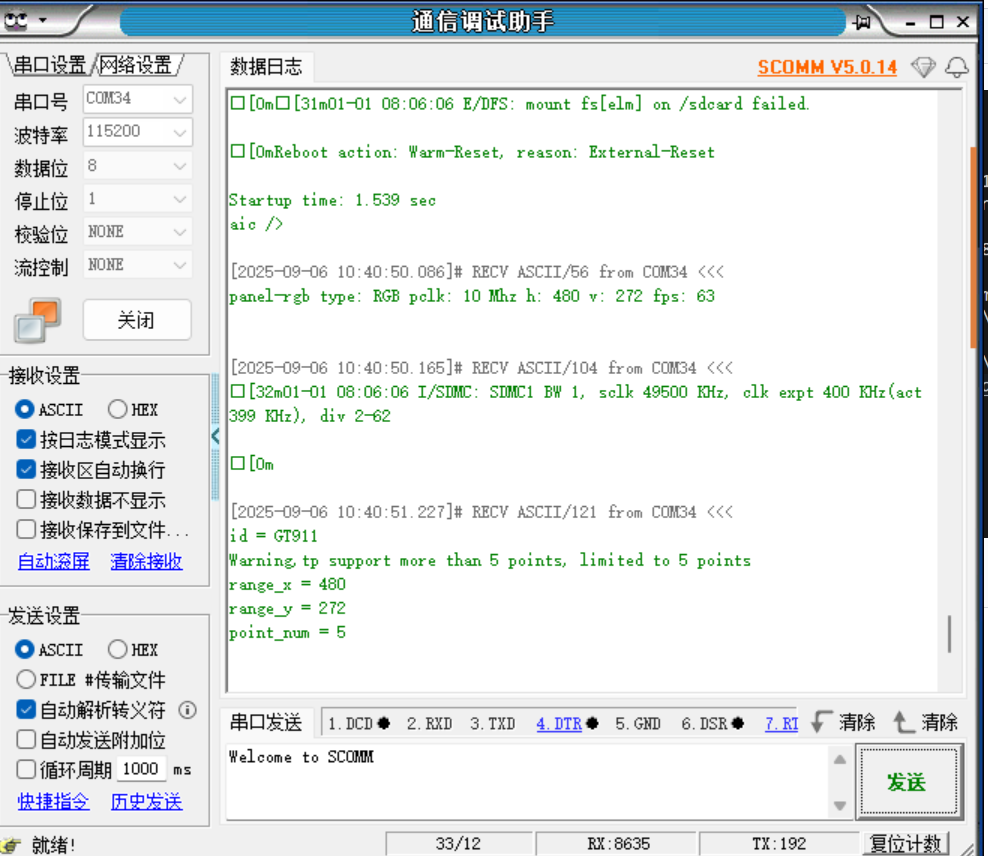The height and width of the screenshot is (856, 988).
Task: Click the notification bell icon
Action: point(956,67)
